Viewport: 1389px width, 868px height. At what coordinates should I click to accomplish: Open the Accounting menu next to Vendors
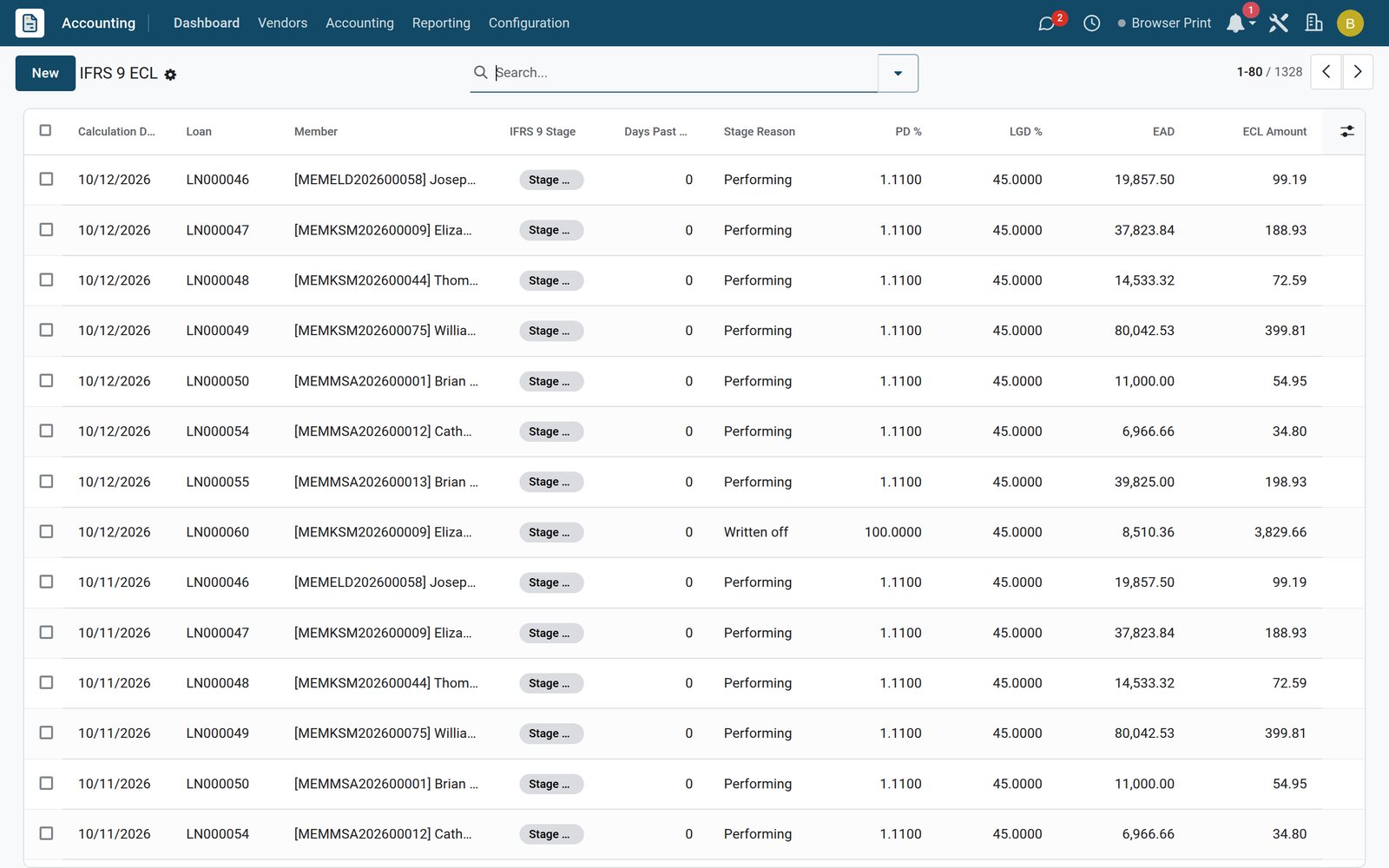click(x=359, y=23)
